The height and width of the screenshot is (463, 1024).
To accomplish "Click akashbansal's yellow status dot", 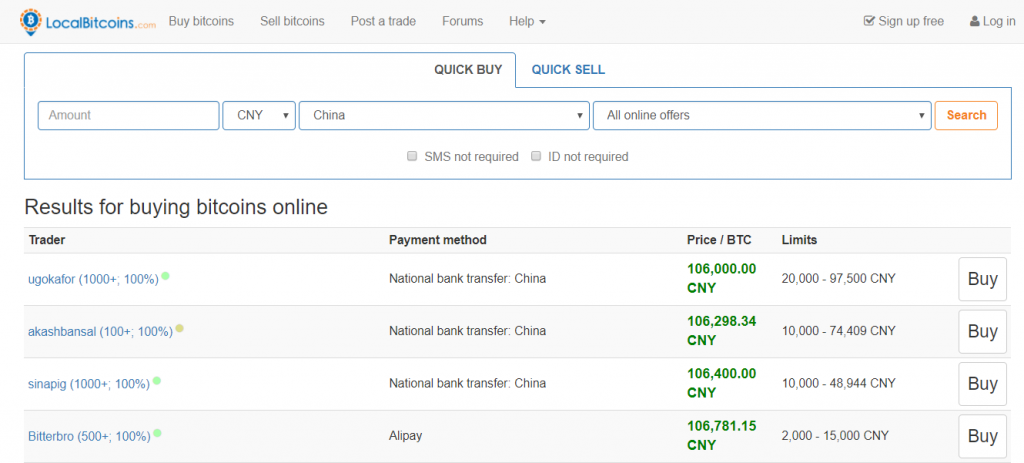I will point(180,328).
